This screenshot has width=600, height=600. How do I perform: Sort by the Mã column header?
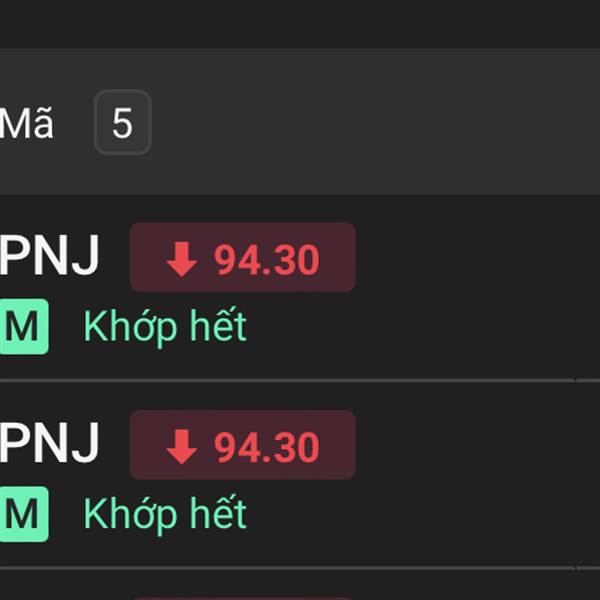26,123
